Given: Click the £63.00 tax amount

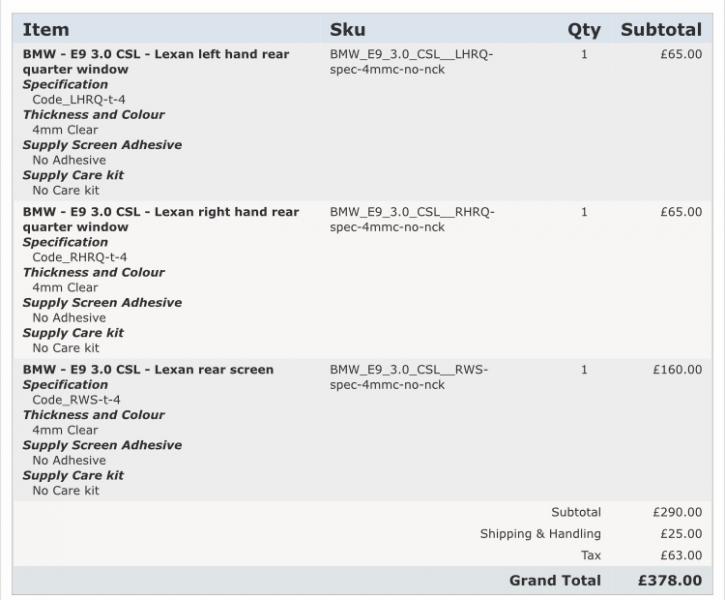Looking at the screenshot, I should 681,555.
